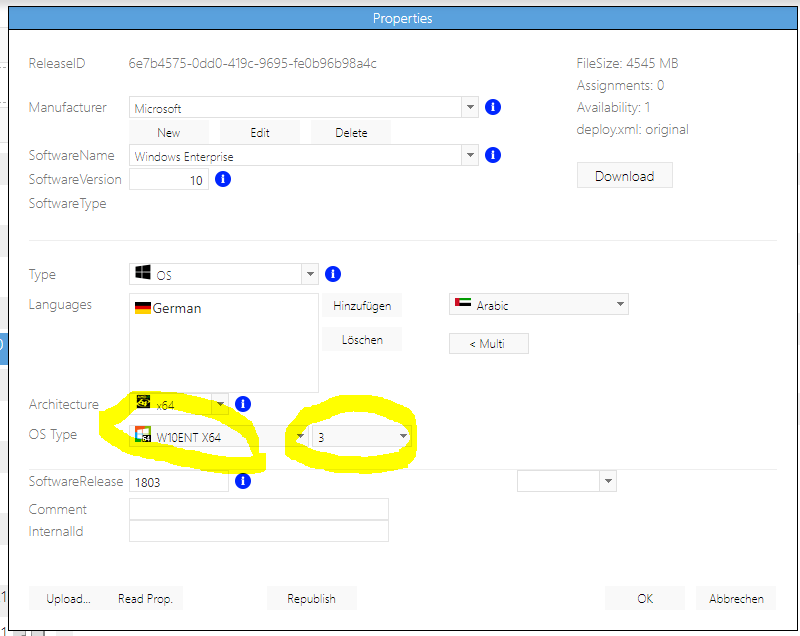Screen dimensions: 800x636
Task: Click the Comment input field
Action: (259, 509)
